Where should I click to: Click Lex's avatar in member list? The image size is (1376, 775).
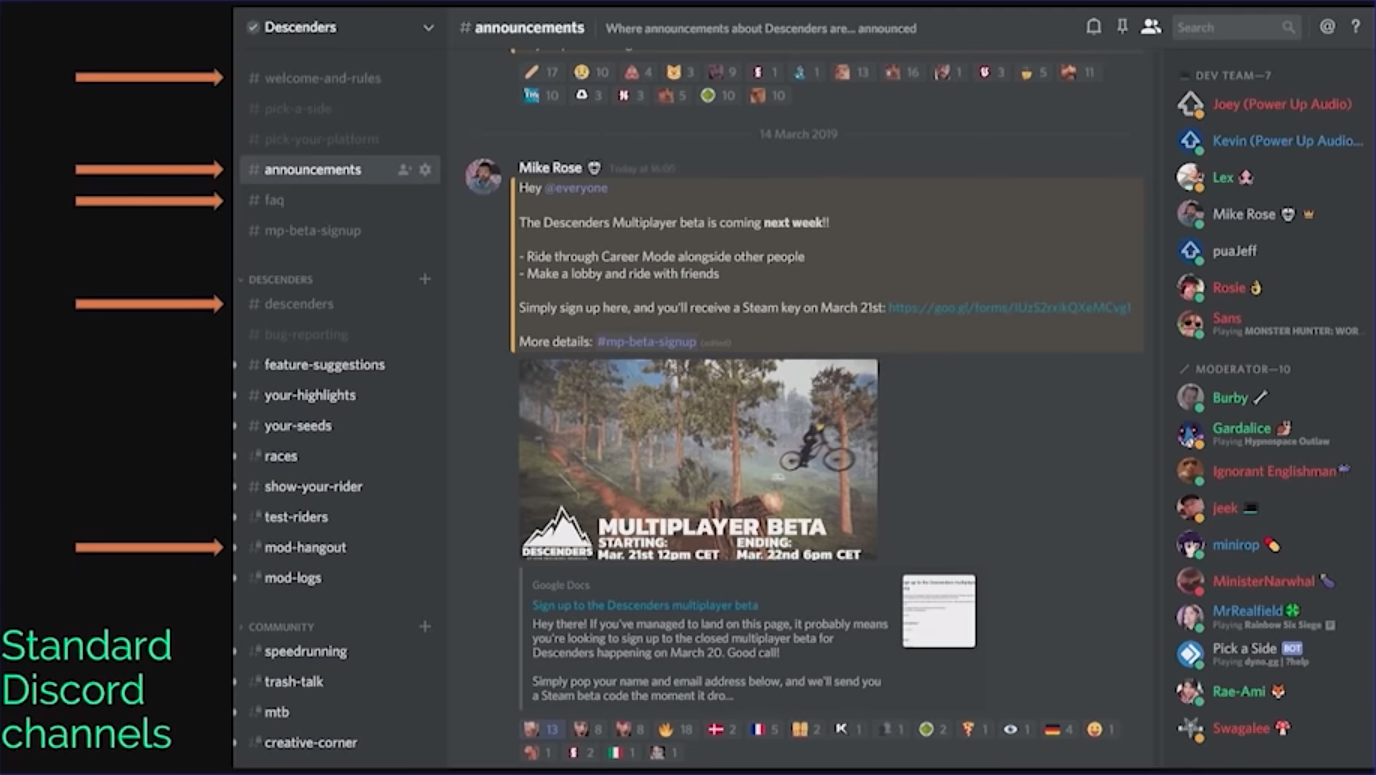point(1190,177)
